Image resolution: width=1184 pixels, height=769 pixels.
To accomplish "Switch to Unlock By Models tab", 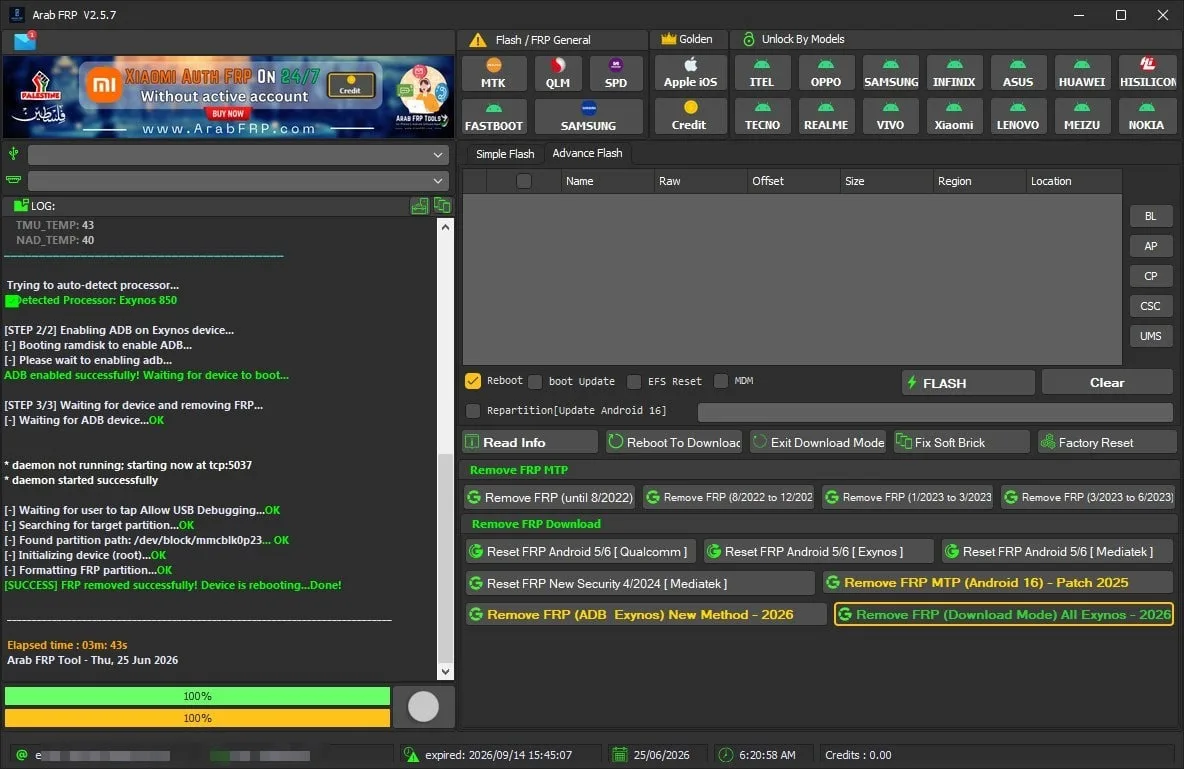I will click(x=793, y=39).
